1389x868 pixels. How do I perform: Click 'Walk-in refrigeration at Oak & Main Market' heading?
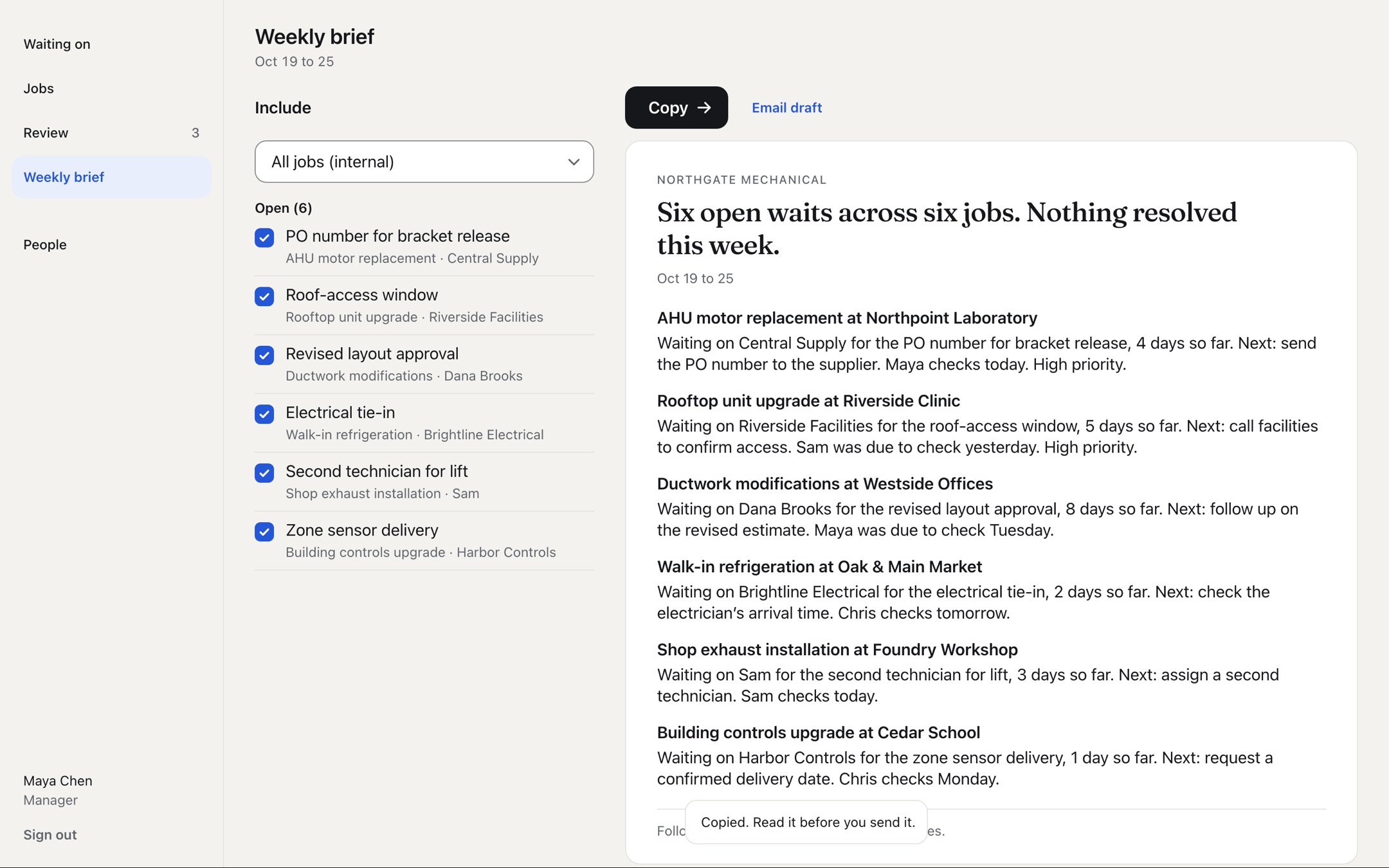click(x=819, y=566)
